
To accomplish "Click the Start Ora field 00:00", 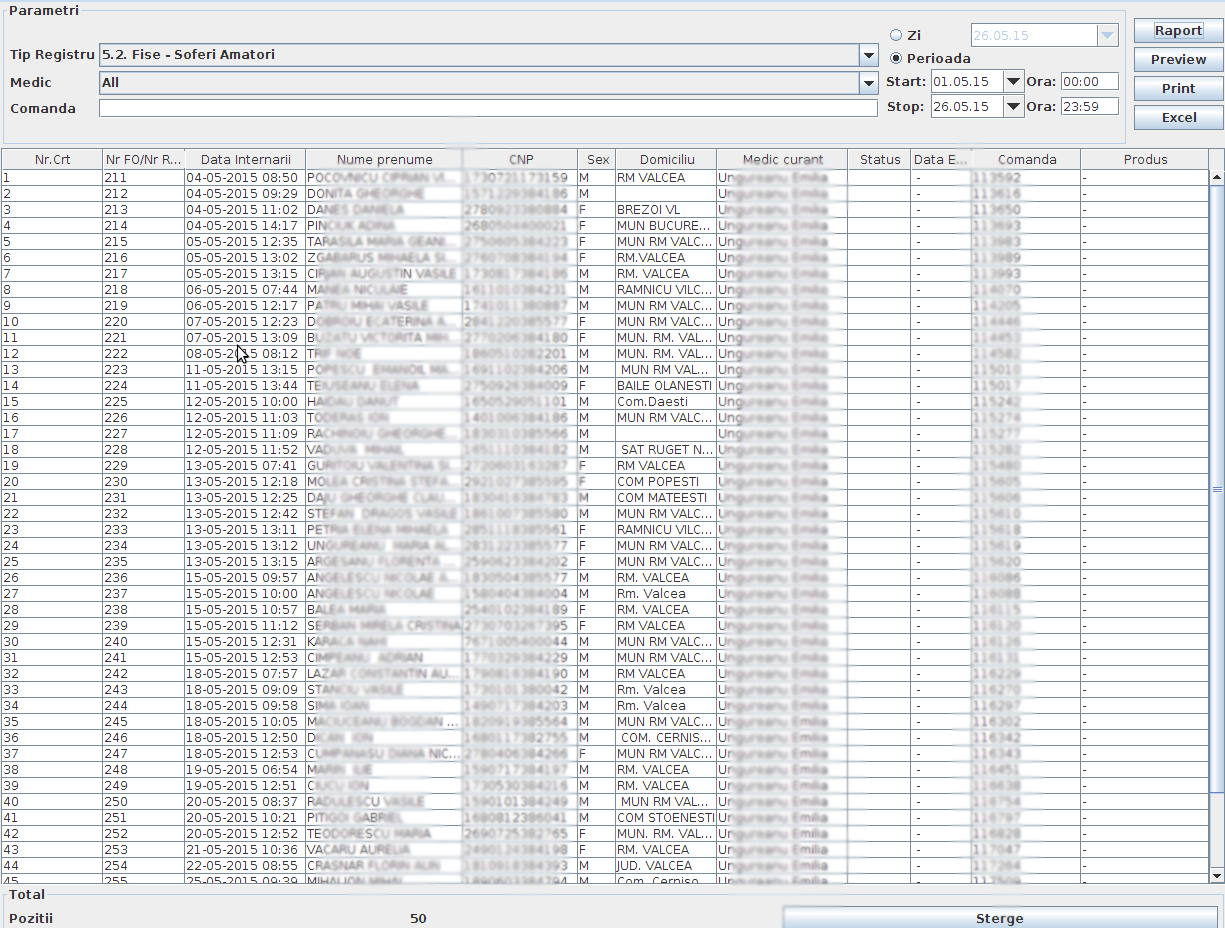I will tap(1089, 82).
